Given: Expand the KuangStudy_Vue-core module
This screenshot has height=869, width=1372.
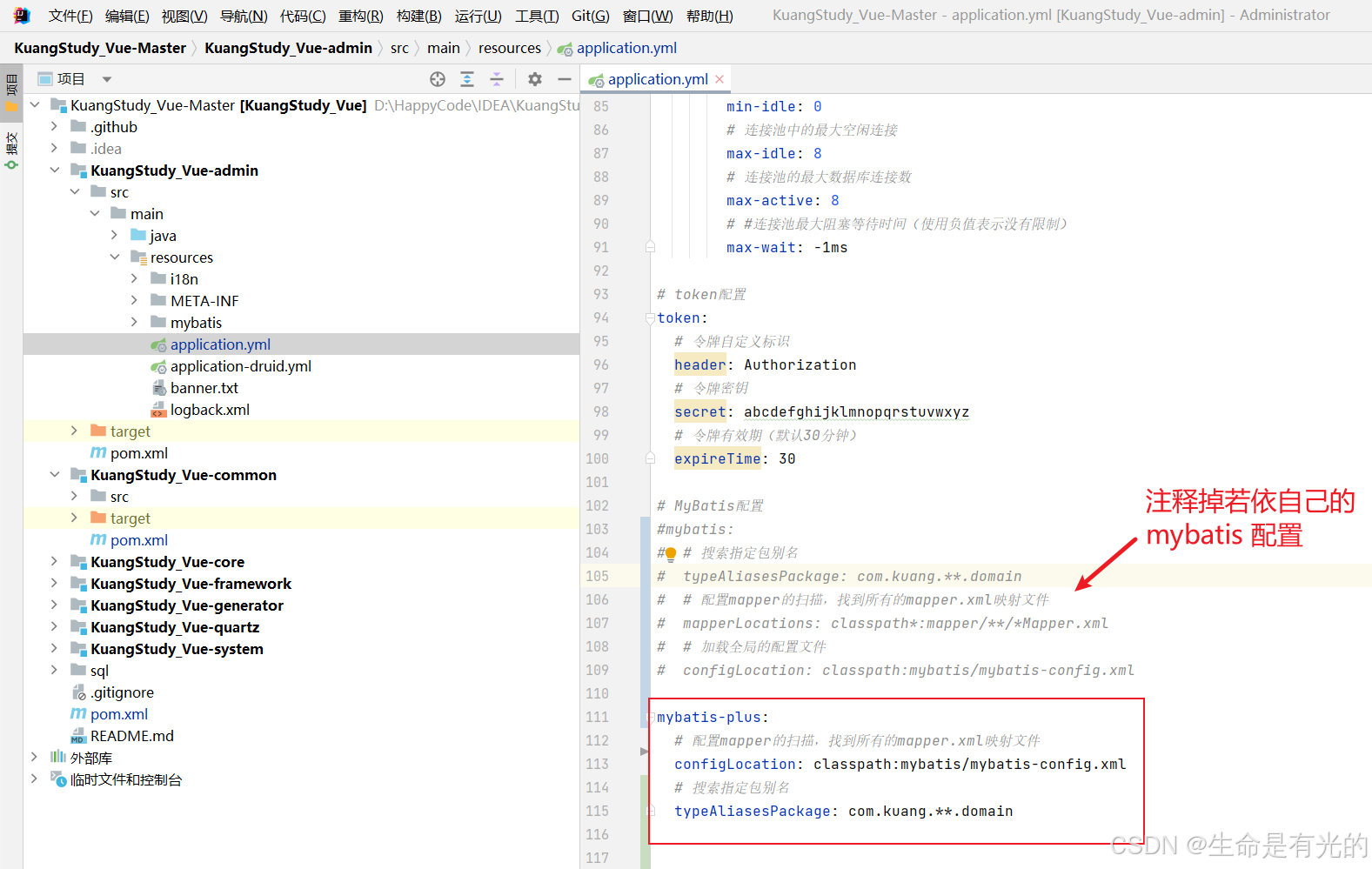Looking at the screenshot, I should tap(54, 562).
